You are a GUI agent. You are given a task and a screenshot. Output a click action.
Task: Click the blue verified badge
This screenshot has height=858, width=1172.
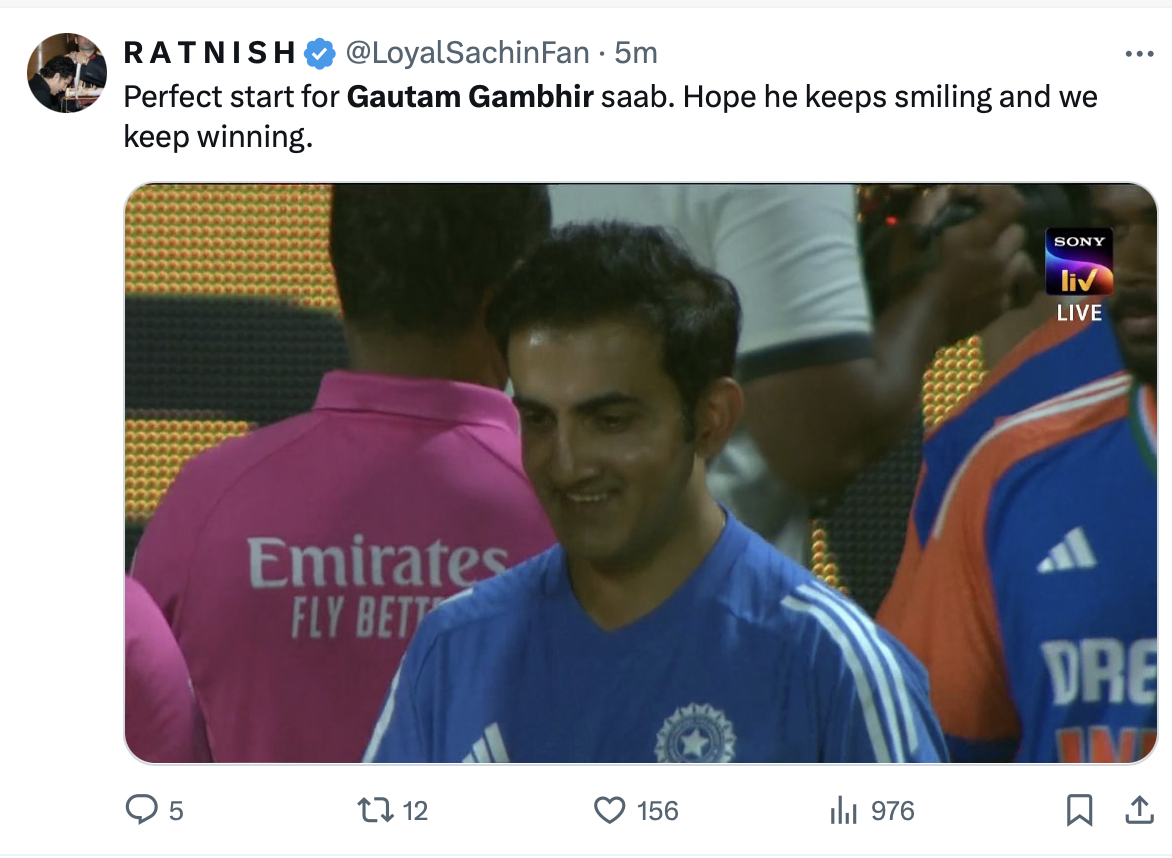pyautogui.click(x=319, y=53)
